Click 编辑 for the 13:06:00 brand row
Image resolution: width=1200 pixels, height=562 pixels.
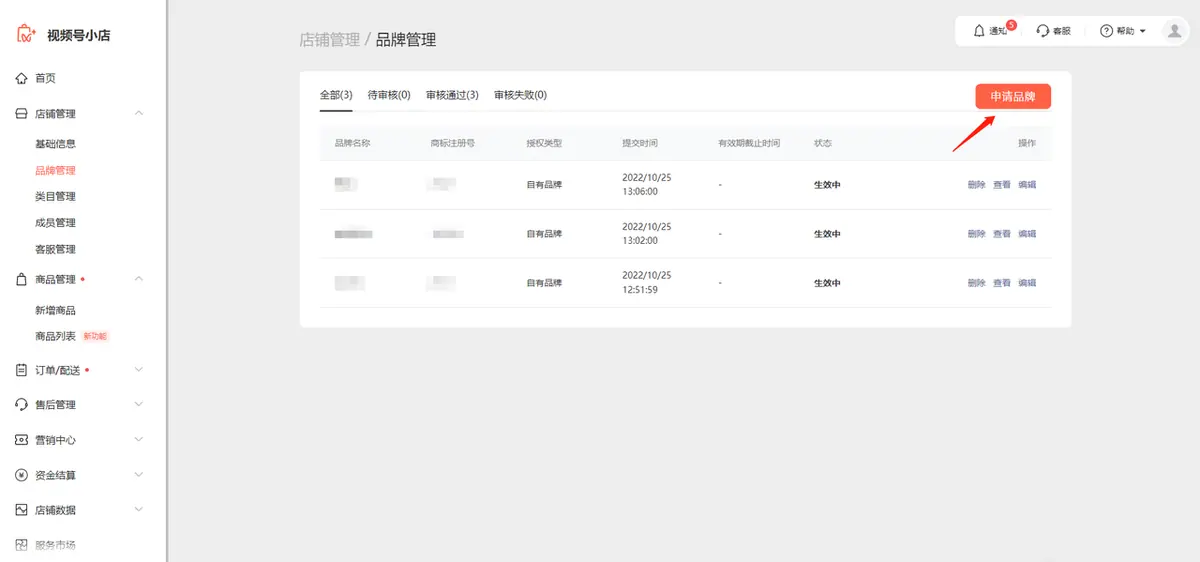[x=1027, y=185]
